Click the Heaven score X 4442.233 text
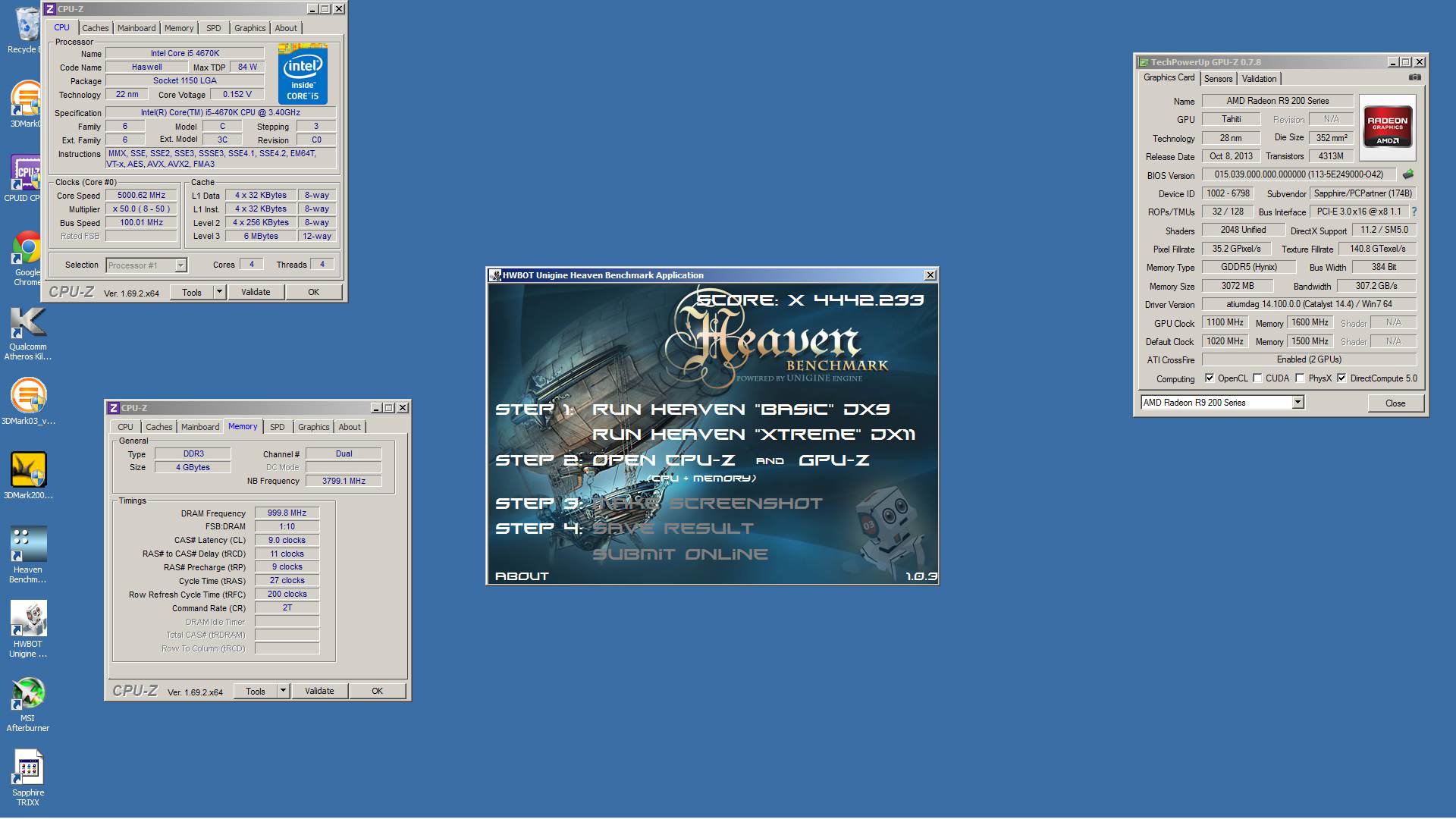The image size is (1456, 819). tap(810, 300)
